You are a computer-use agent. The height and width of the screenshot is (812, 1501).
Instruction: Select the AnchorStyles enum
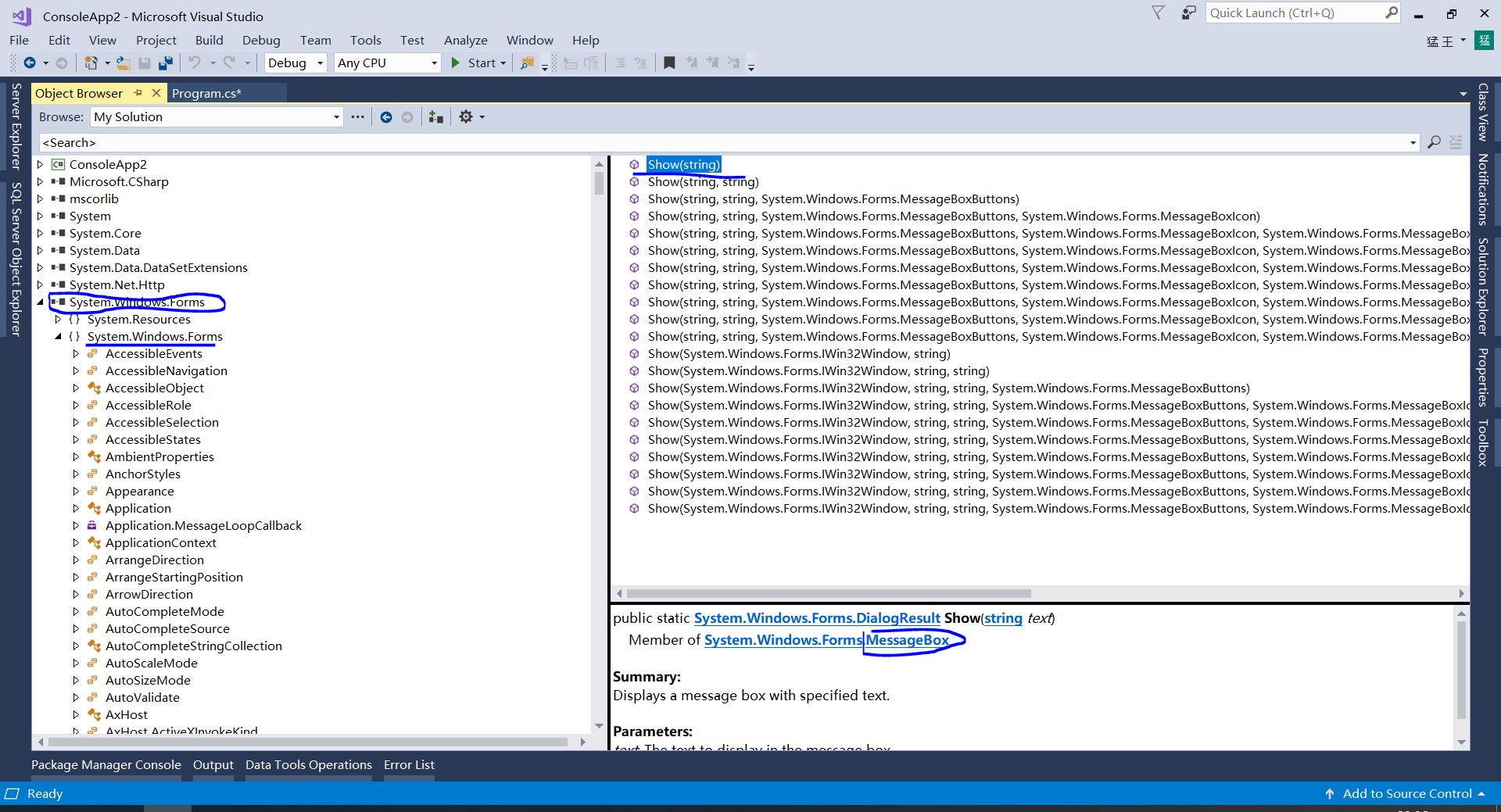tap(142, 474)
